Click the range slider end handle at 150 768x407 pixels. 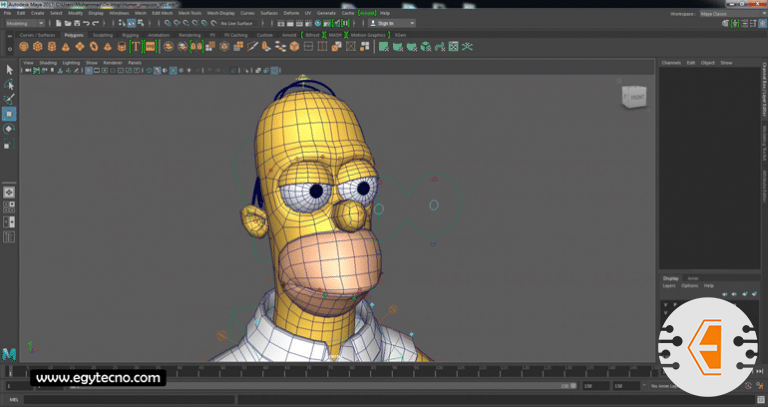(573, 386)
